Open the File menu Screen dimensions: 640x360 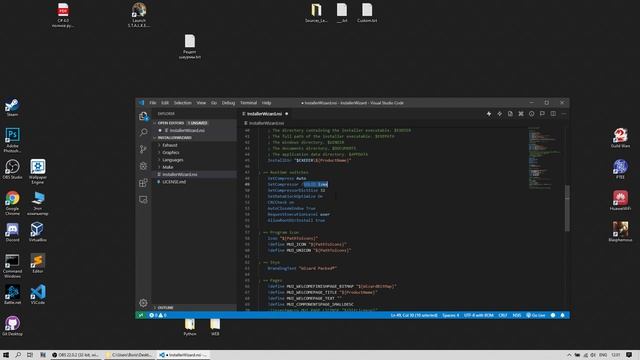point(153,103)
